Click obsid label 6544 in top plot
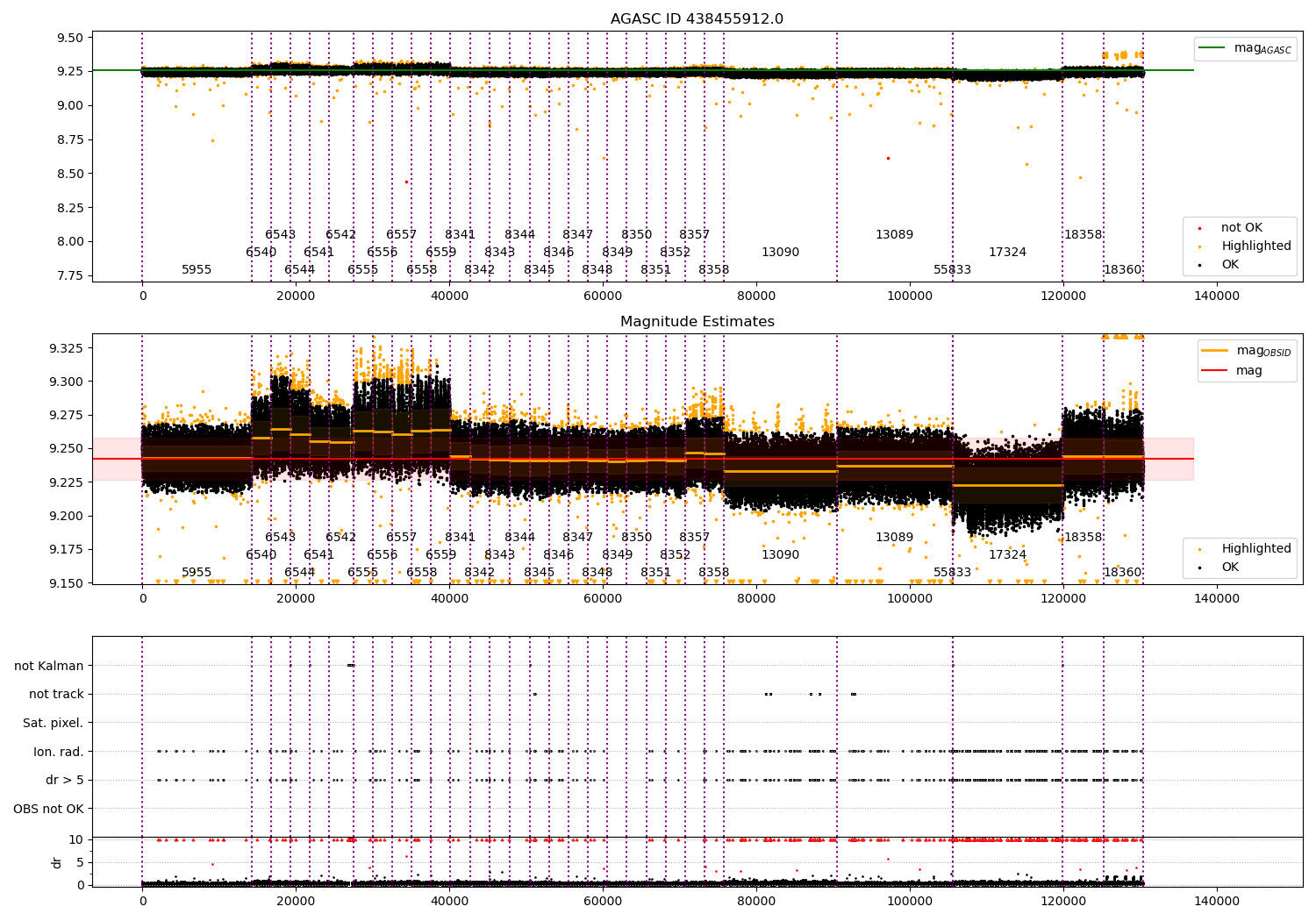Screen dimensions: 1316x921 point(300,270)
